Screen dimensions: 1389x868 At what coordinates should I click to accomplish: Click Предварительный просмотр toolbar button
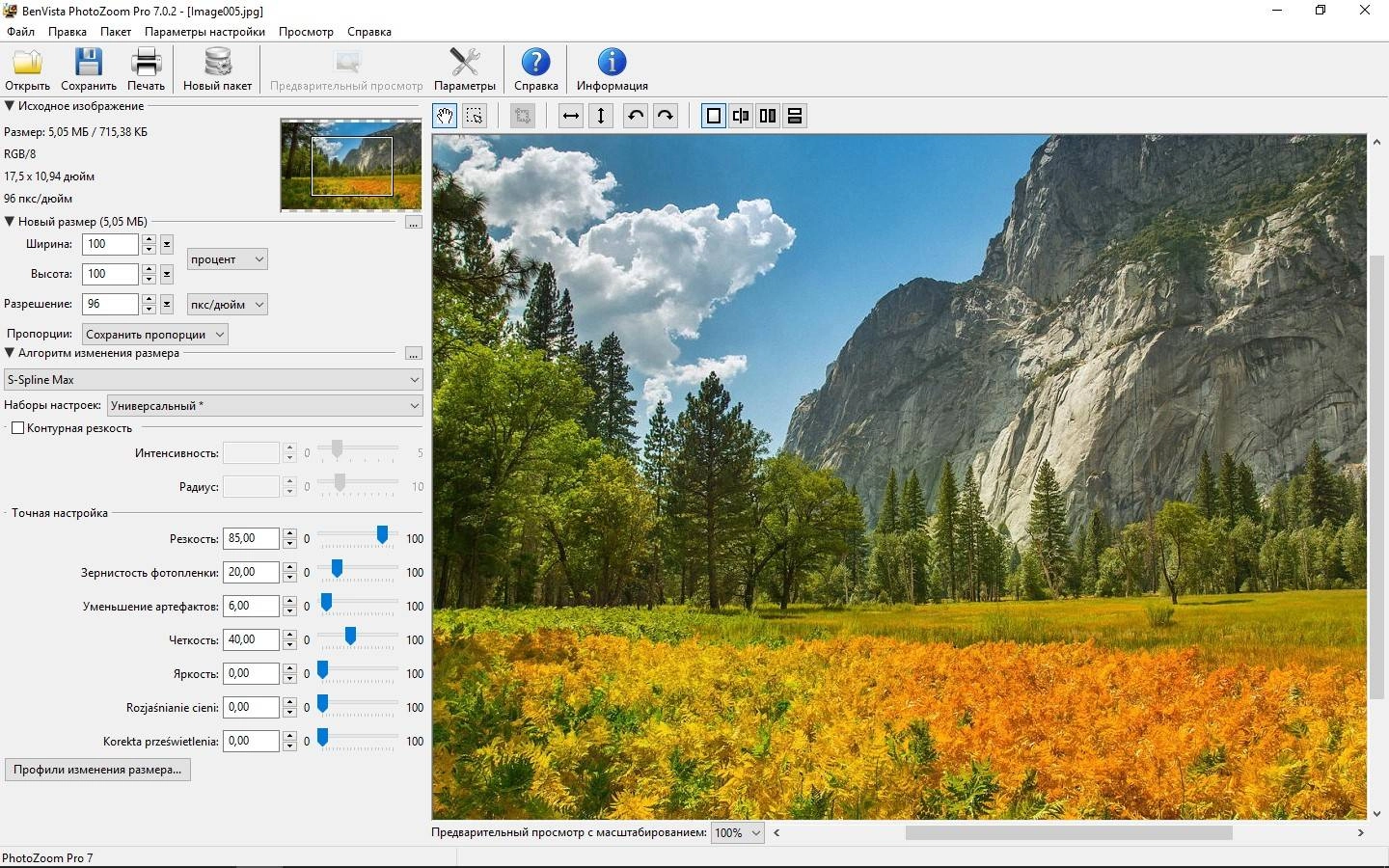pos(346,69)
